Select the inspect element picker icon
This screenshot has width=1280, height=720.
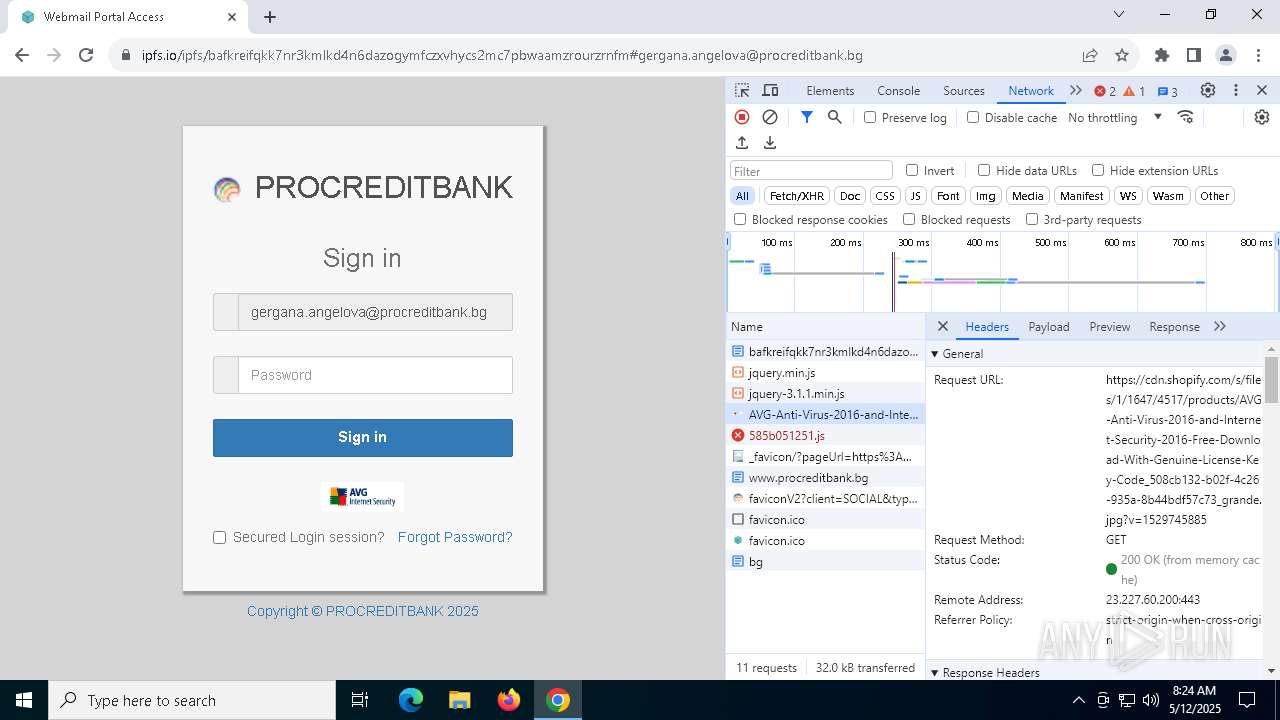(x=742, y=90)
